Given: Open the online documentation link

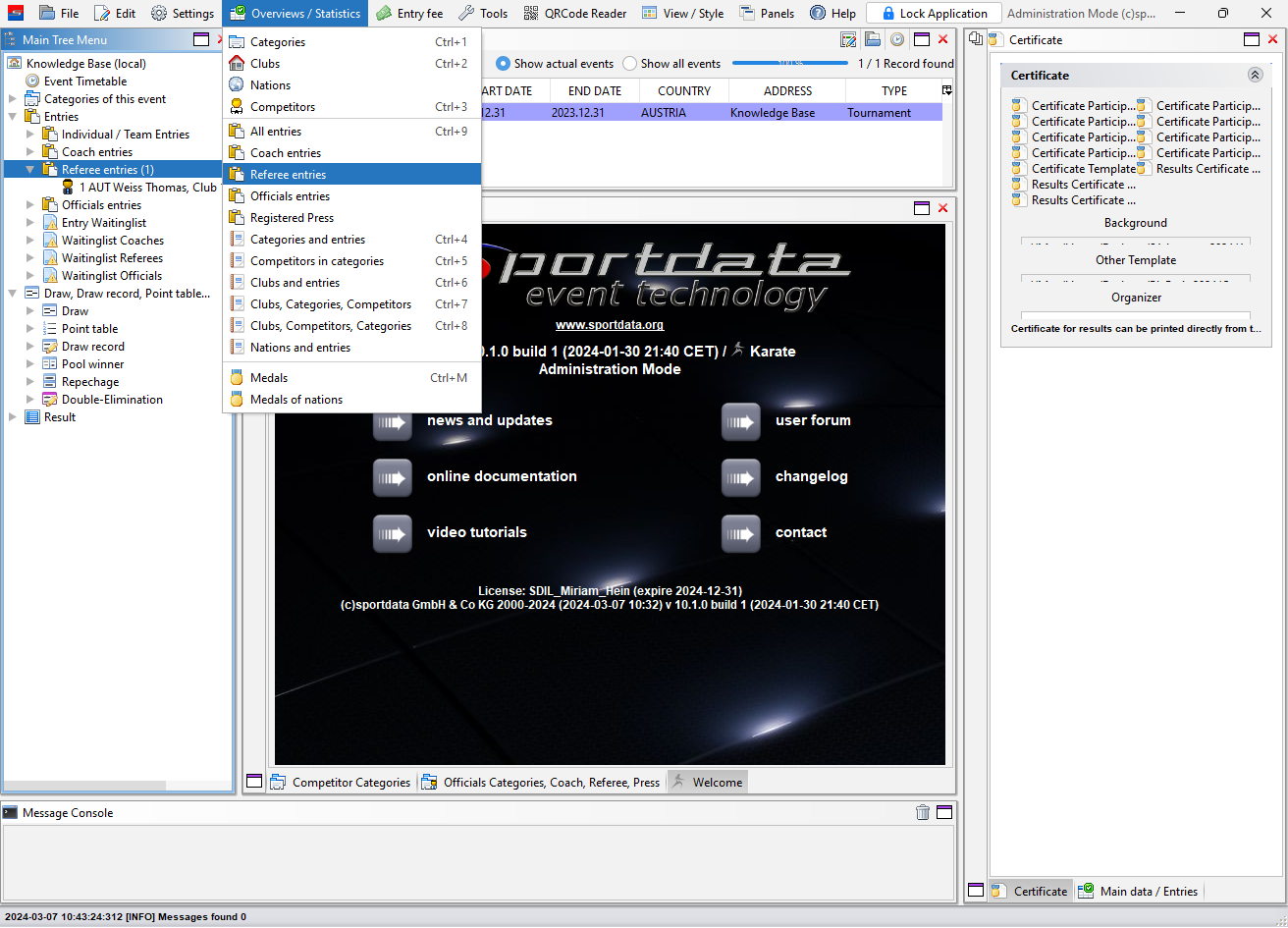Looking at the screenshot, I should click(x=502, y=476).
